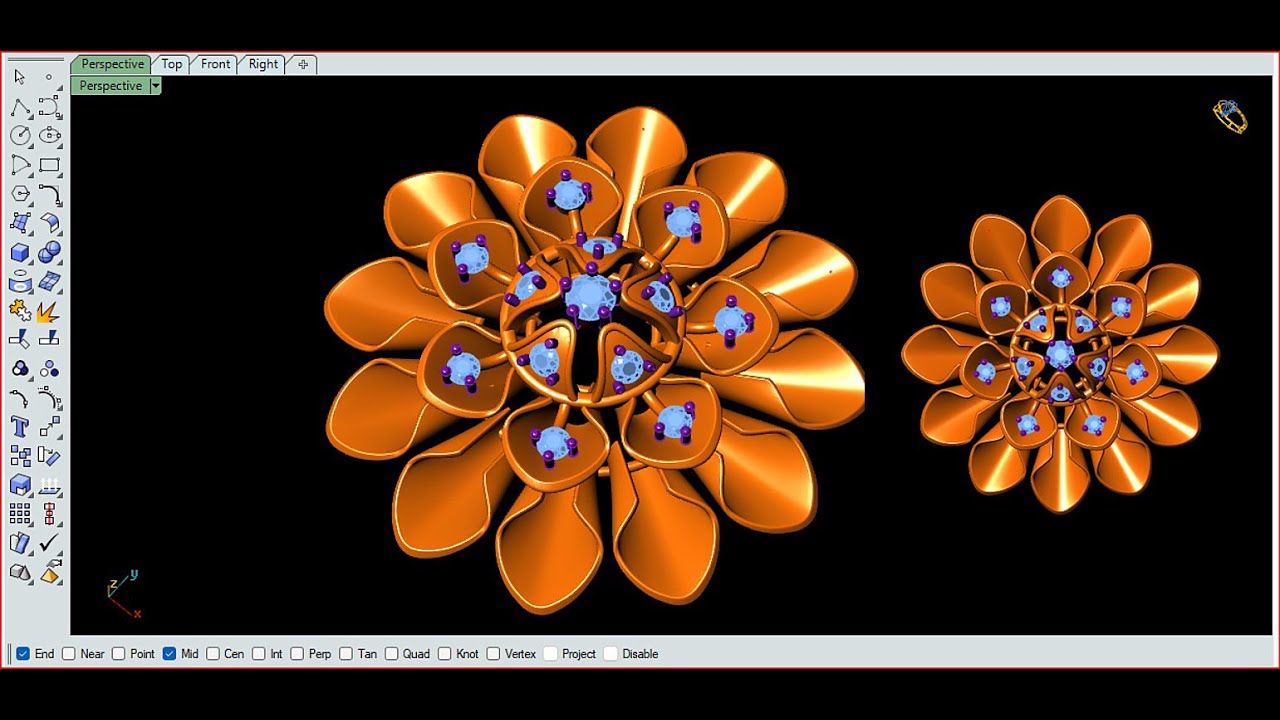This screenshot has width=1280, height=720.
Task: Select the Rotate tool
Action: [x=49, y=456]
